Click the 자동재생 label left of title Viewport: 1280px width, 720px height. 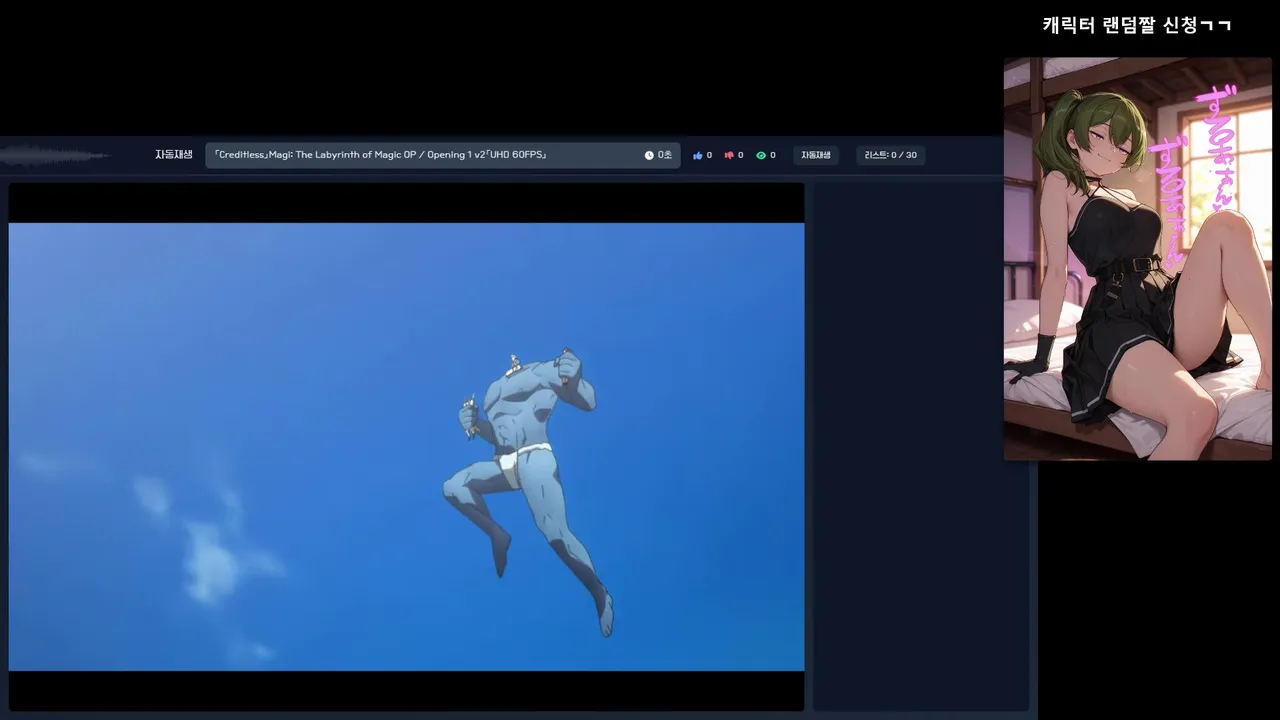pos(173,155)
